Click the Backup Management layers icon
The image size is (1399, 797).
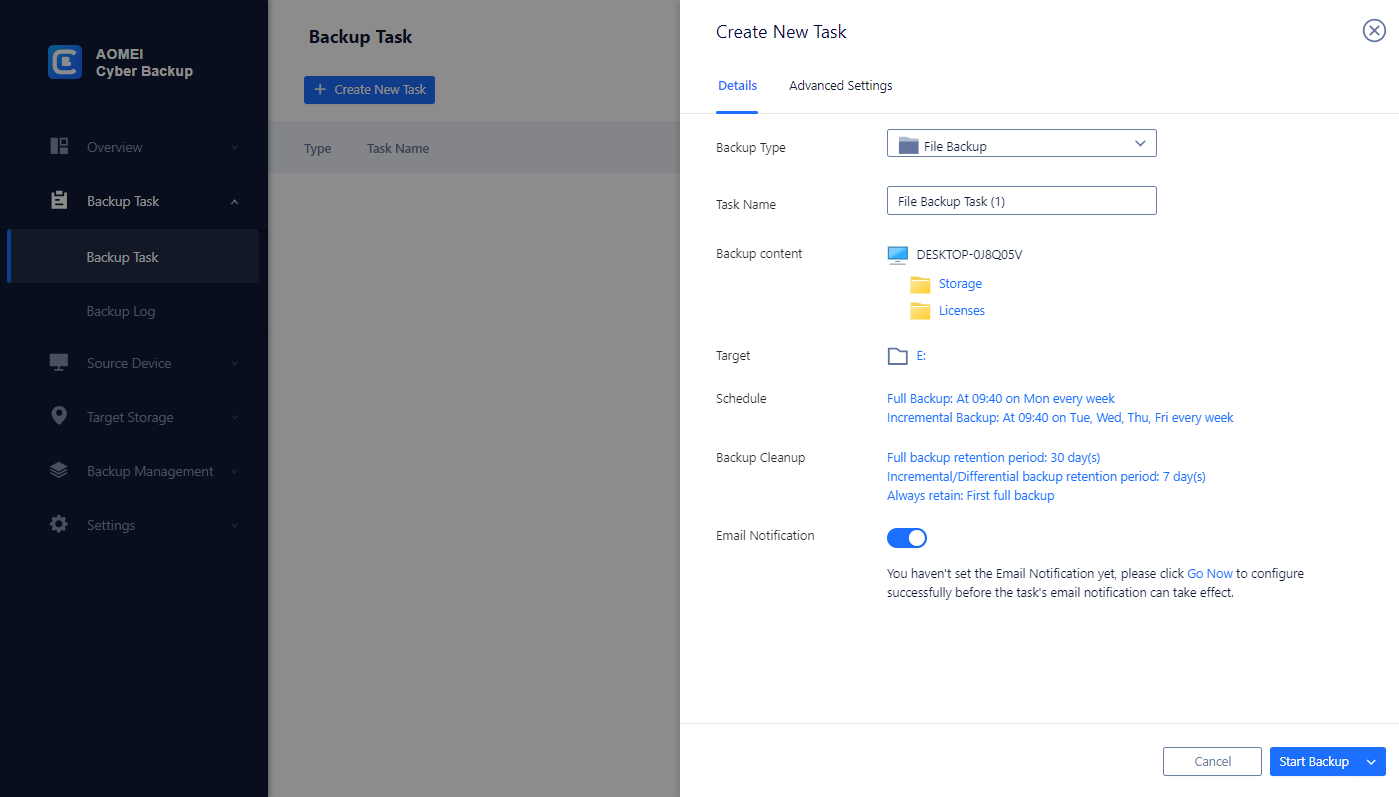pos(59,470)
